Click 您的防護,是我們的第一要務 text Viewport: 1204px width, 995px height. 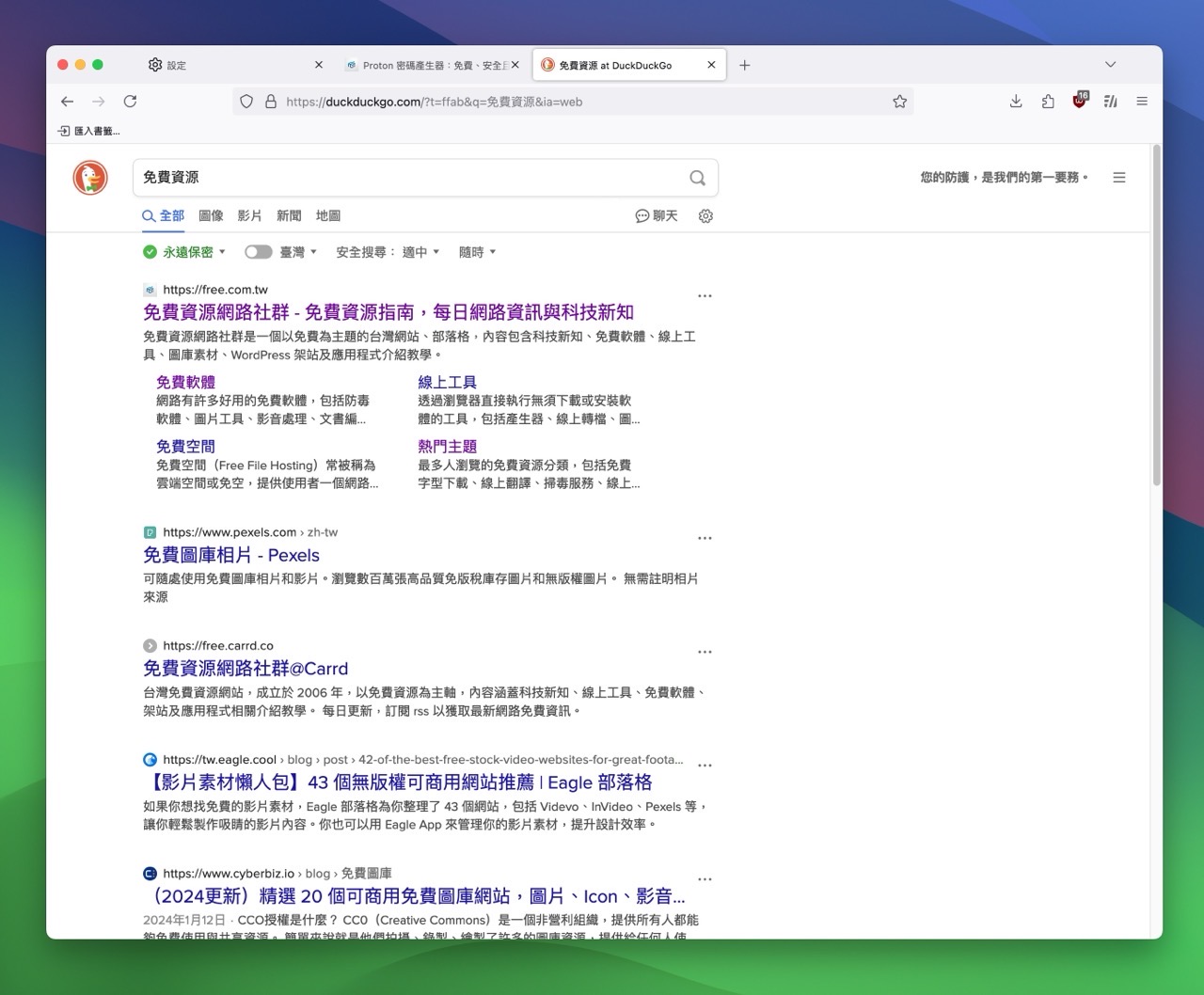click(1004, 178)
